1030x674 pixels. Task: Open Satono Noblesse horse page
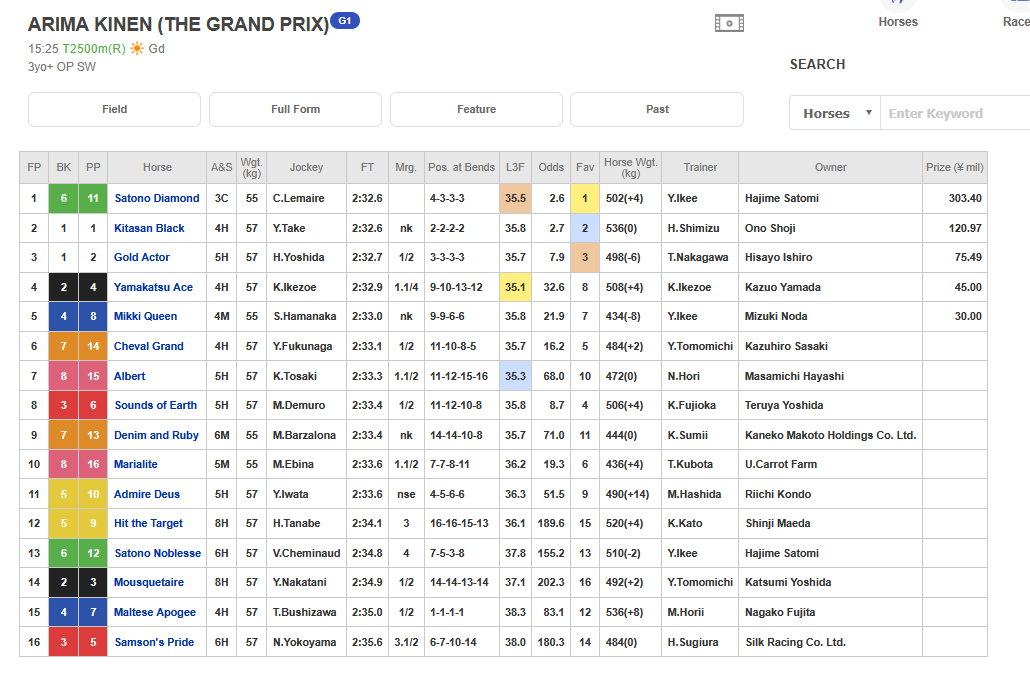pyautogui.click(x=158, y=553)
